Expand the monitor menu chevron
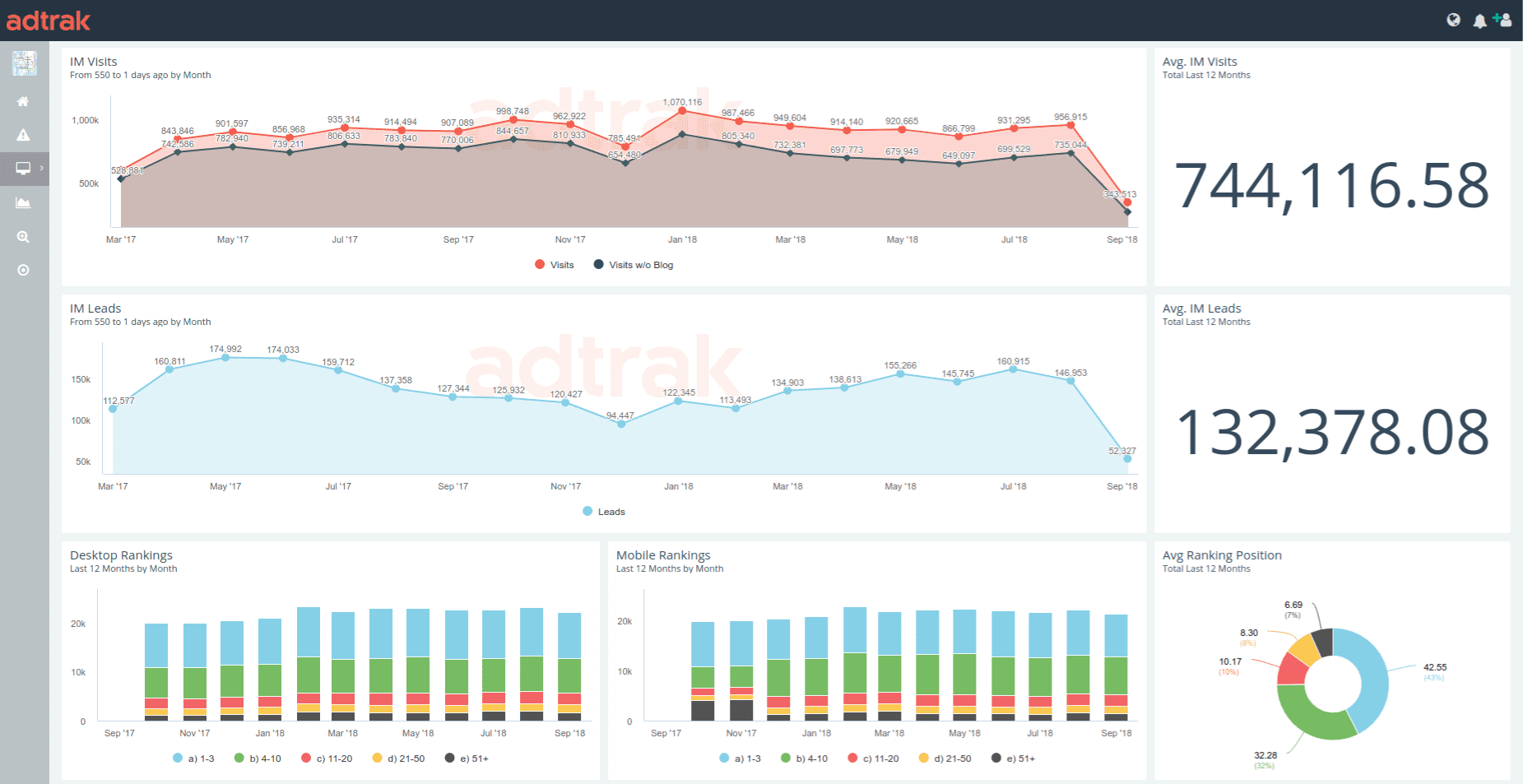 point(42,168)
